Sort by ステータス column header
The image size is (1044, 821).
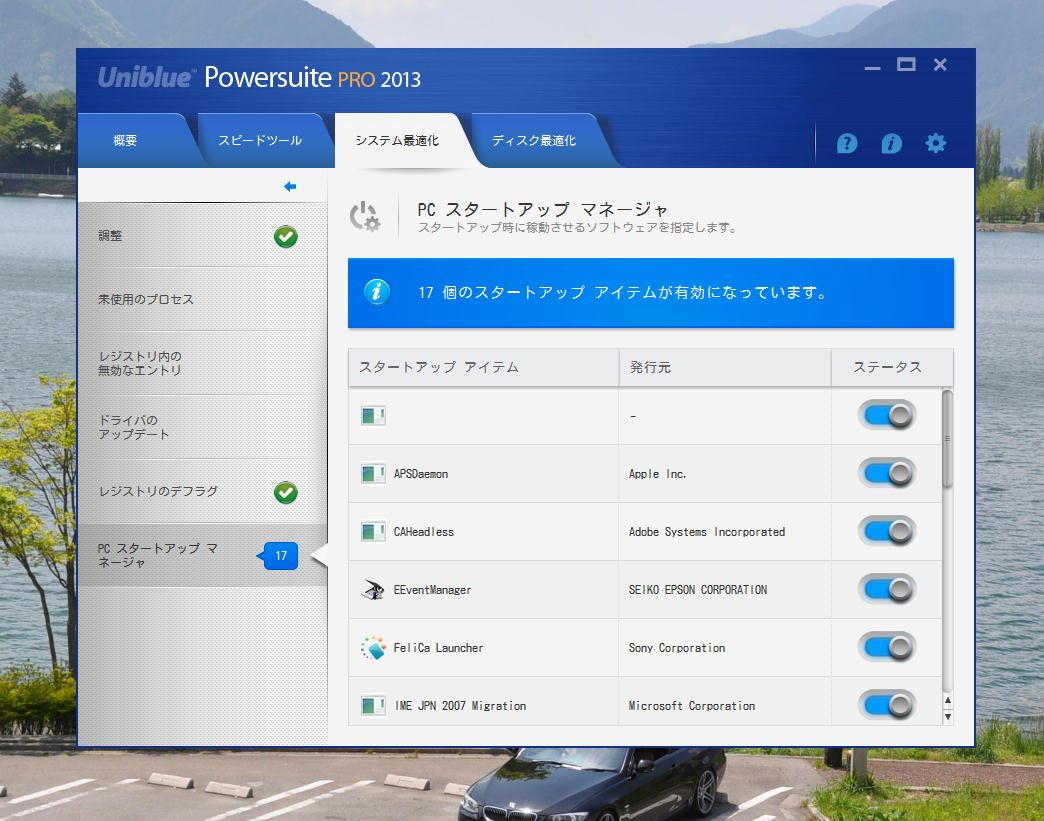click(892, 367)
